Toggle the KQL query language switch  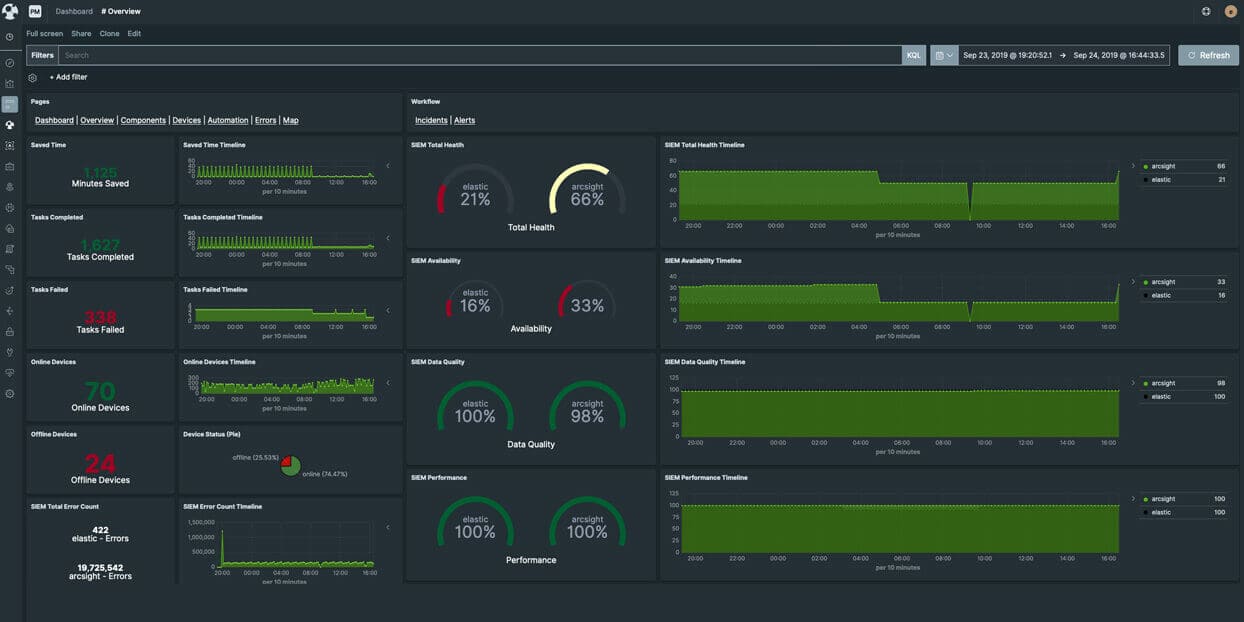(x=913, y=55)
